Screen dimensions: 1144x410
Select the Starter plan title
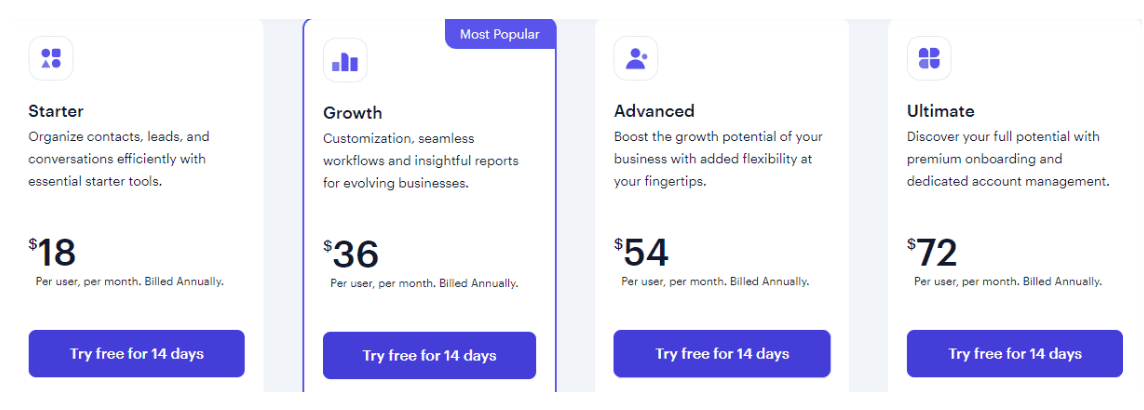56,112
